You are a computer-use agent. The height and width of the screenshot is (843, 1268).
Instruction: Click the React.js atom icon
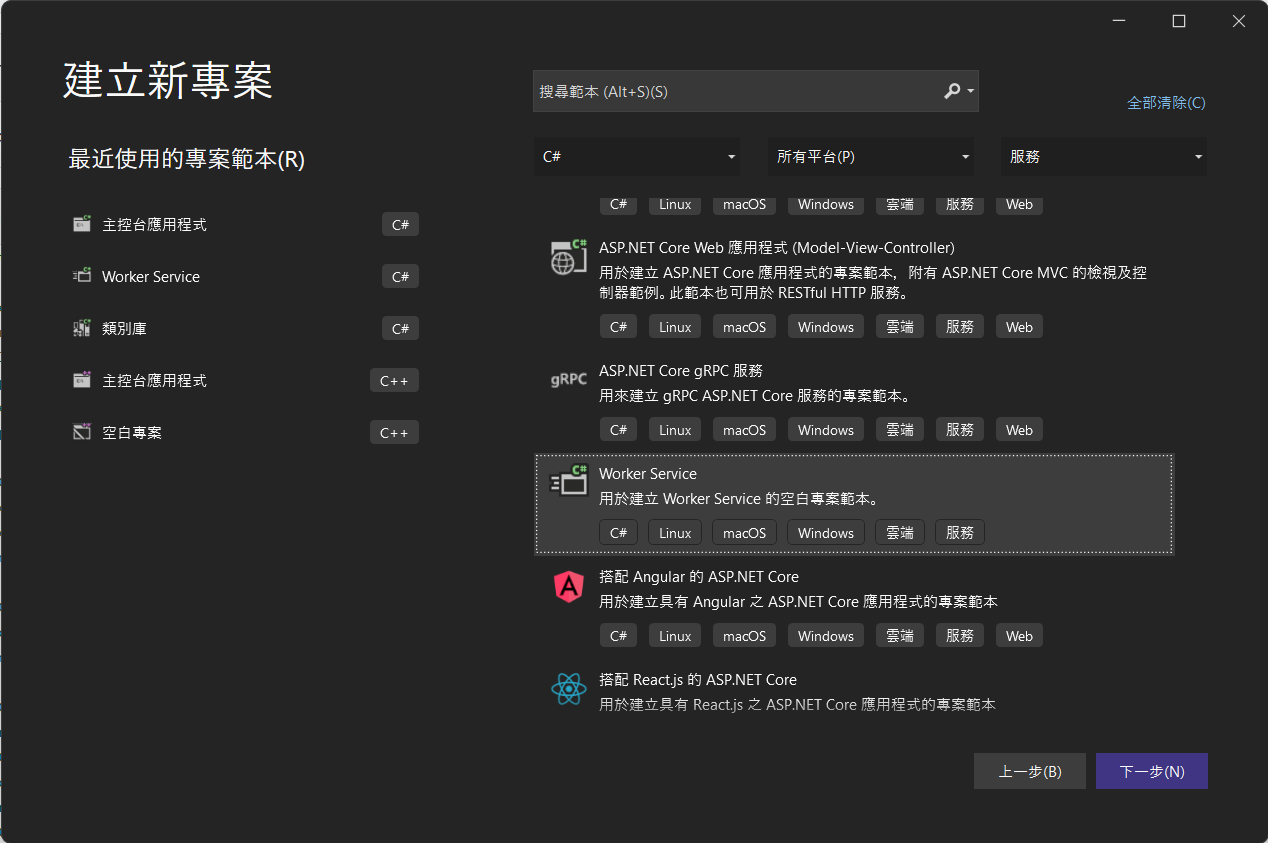tap(569, 689)
